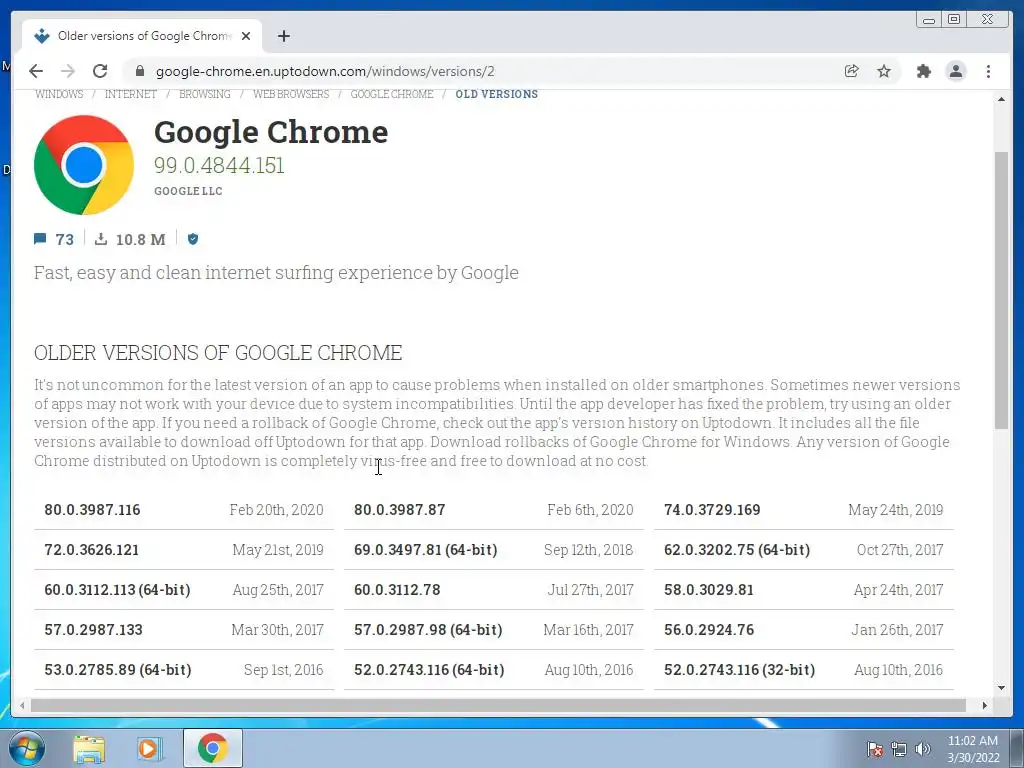
Task: Select version 60.0.3112.113 (64-bit)
Action: pyautogui.click(x=118, y=590)
